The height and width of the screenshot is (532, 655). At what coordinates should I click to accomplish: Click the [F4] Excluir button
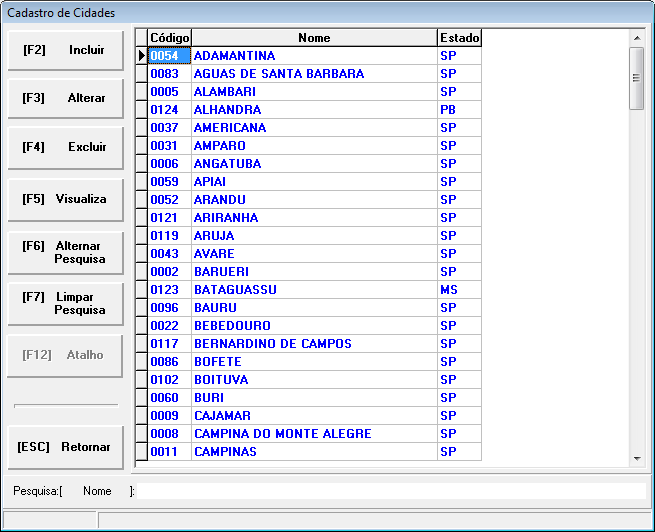click(x=65, y=147)
